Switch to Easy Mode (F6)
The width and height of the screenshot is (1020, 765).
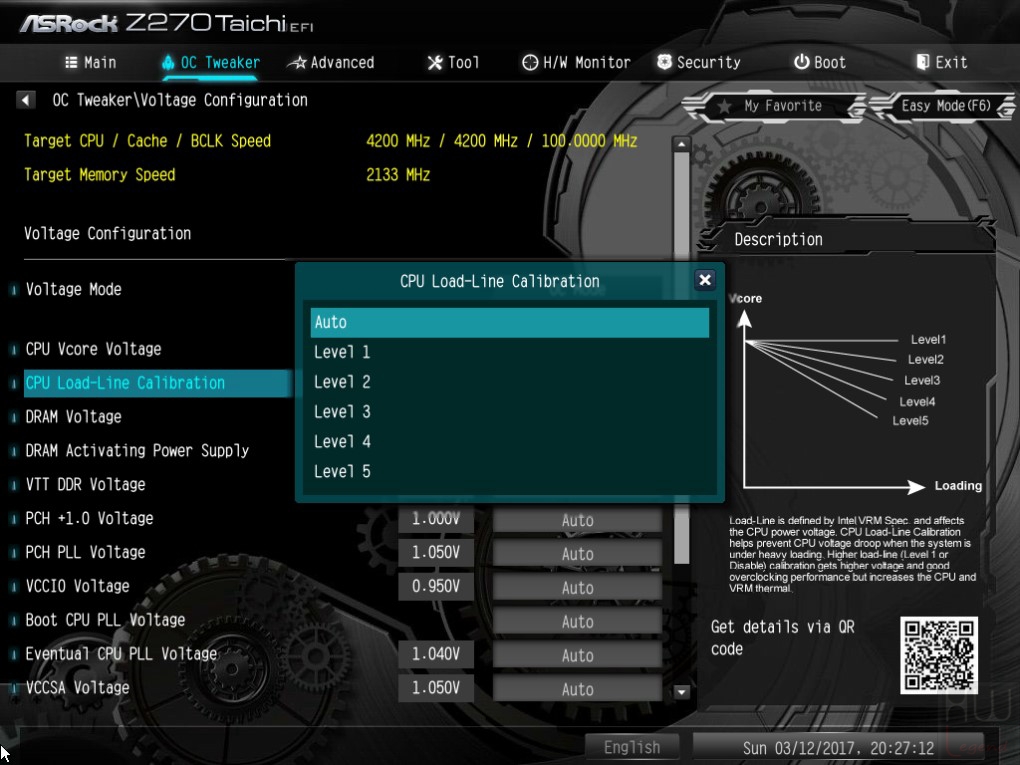(945, 106)
